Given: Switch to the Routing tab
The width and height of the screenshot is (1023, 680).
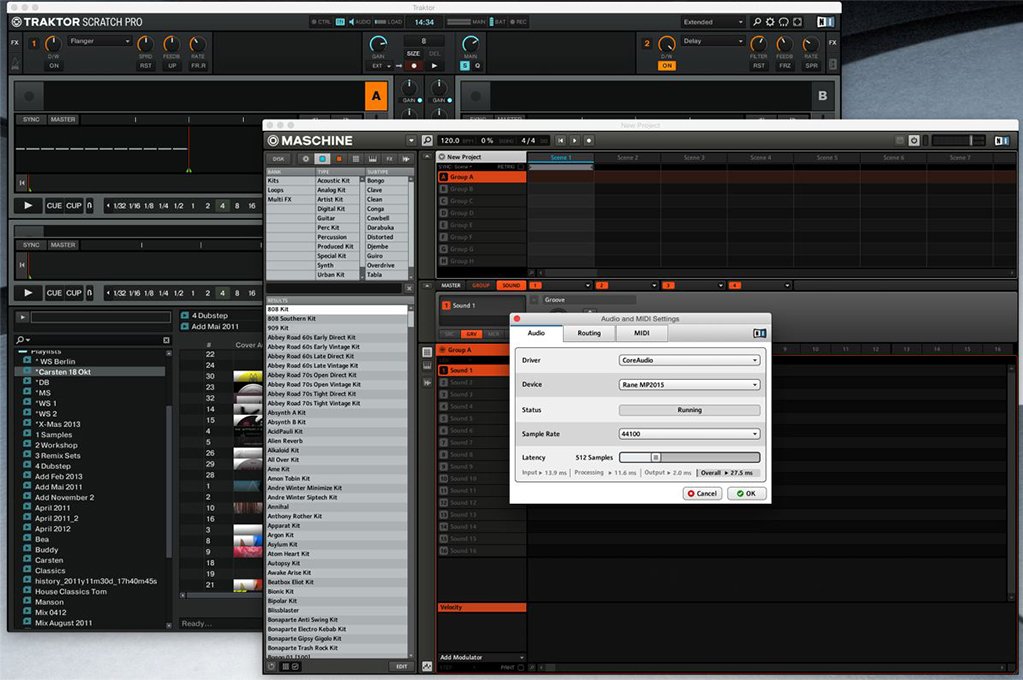Looking at the screenshot, I should click(589, 333).
